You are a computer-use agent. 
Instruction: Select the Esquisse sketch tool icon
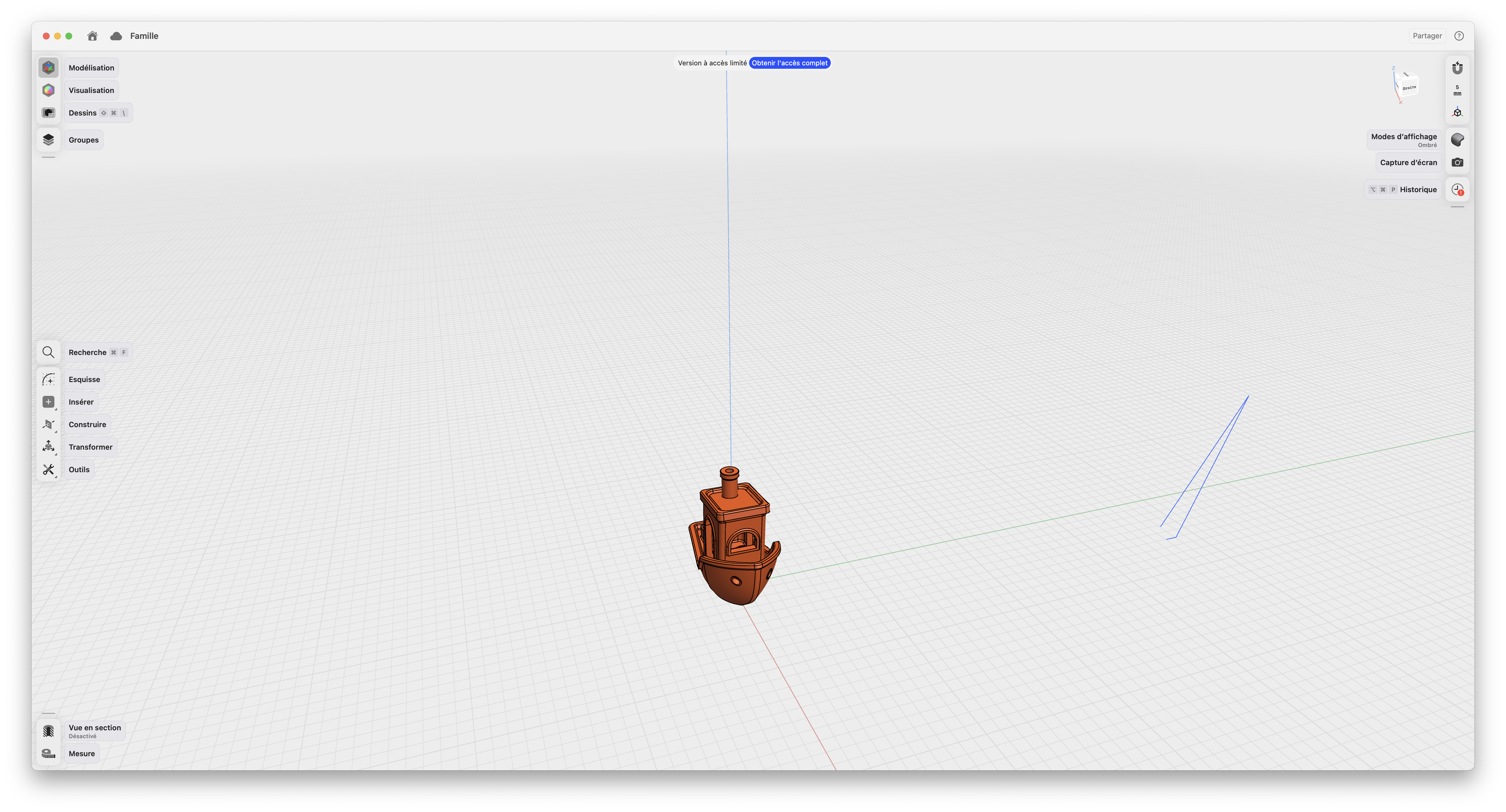click(48, 380)
